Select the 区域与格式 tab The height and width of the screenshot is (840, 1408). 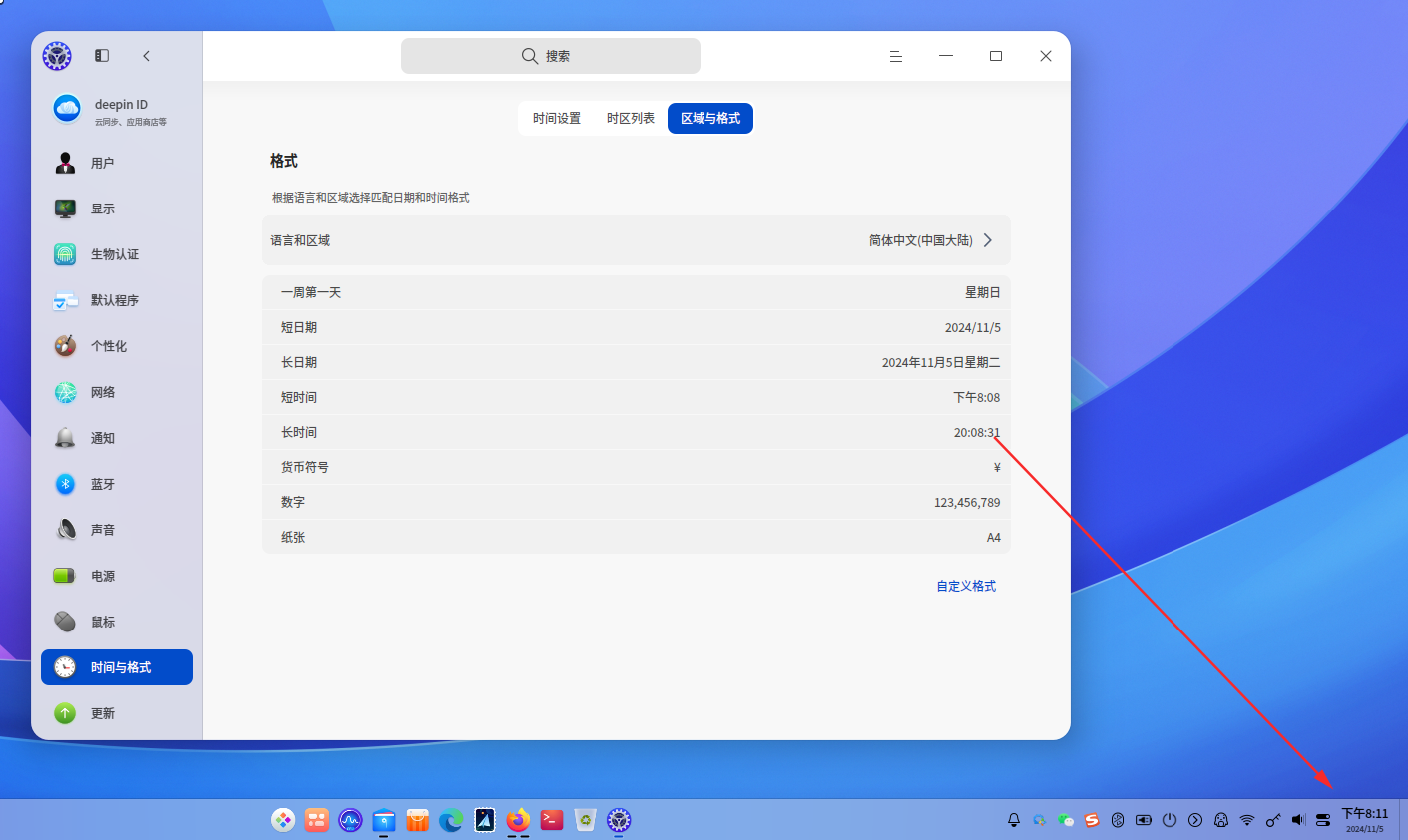pyautogui.click(x=710, y=118)
